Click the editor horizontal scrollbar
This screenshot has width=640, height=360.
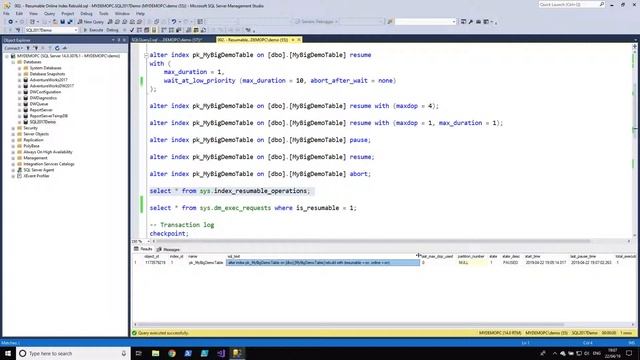372,241
